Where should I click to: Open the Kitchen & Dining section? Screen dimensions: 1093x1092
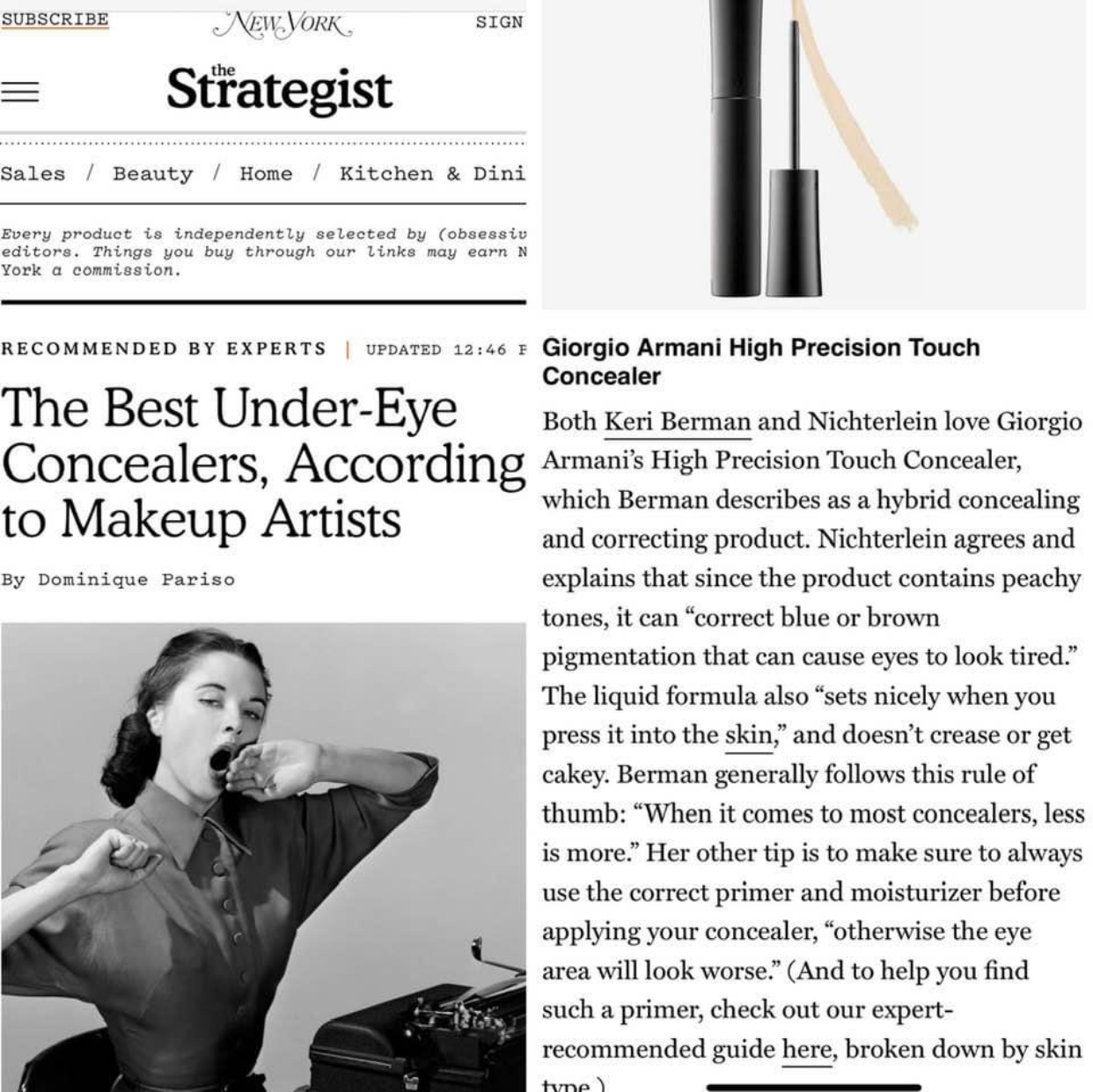tap(432, 173)
